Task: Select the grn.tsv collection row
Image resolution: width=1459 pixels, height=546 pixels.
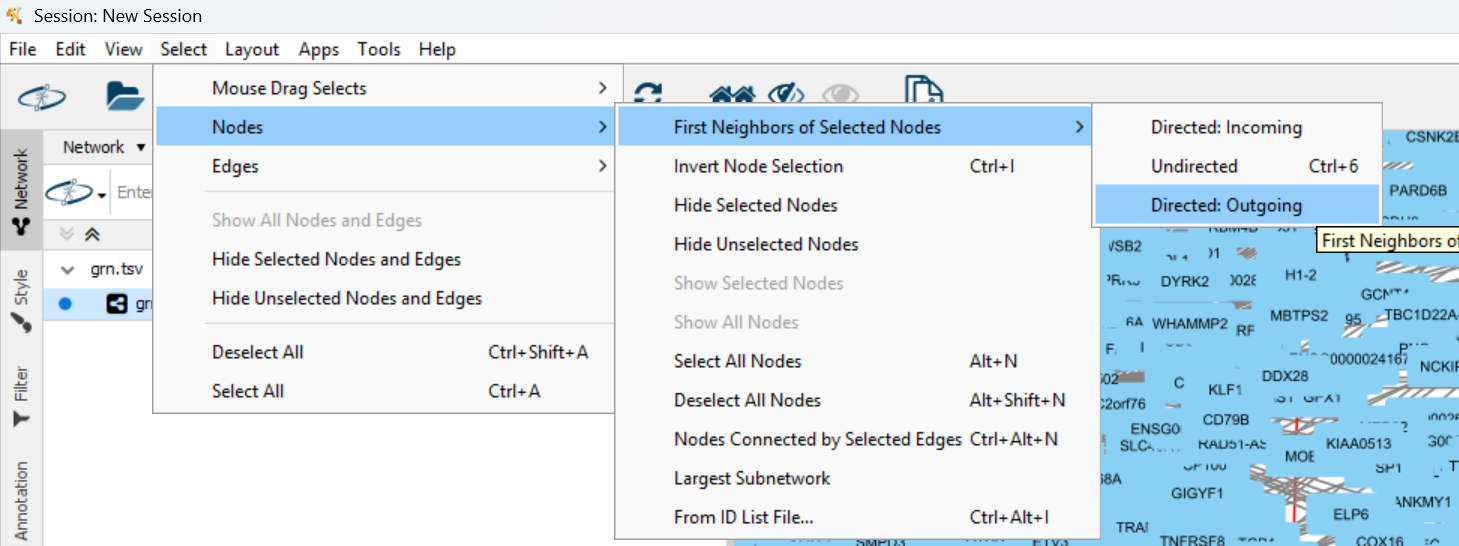Action: [98, 269]
